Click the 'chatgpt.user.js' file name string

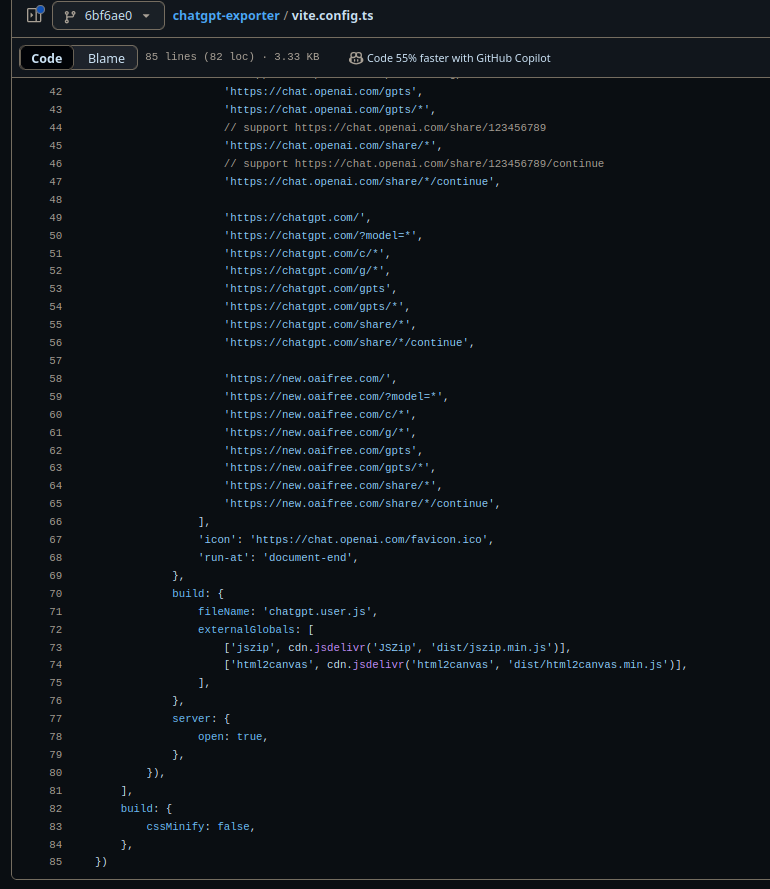(317, 611)
